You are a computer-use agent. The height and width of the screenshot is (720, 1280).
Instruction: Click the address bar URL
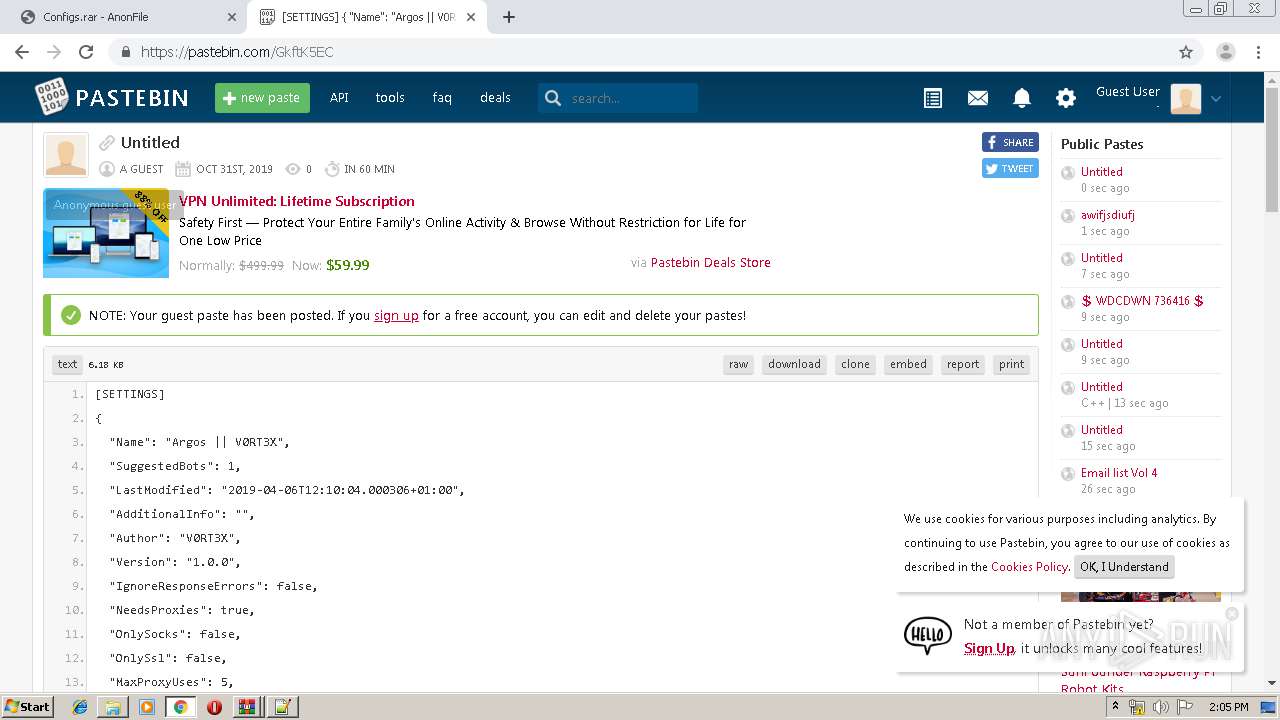click(x=237, y=52)
